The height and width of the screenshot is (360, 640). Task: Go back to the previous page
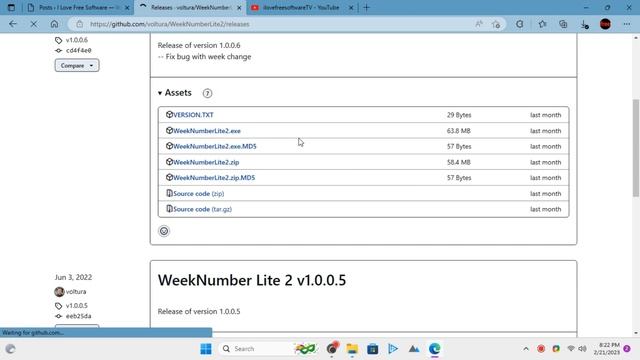pos(13,24)
